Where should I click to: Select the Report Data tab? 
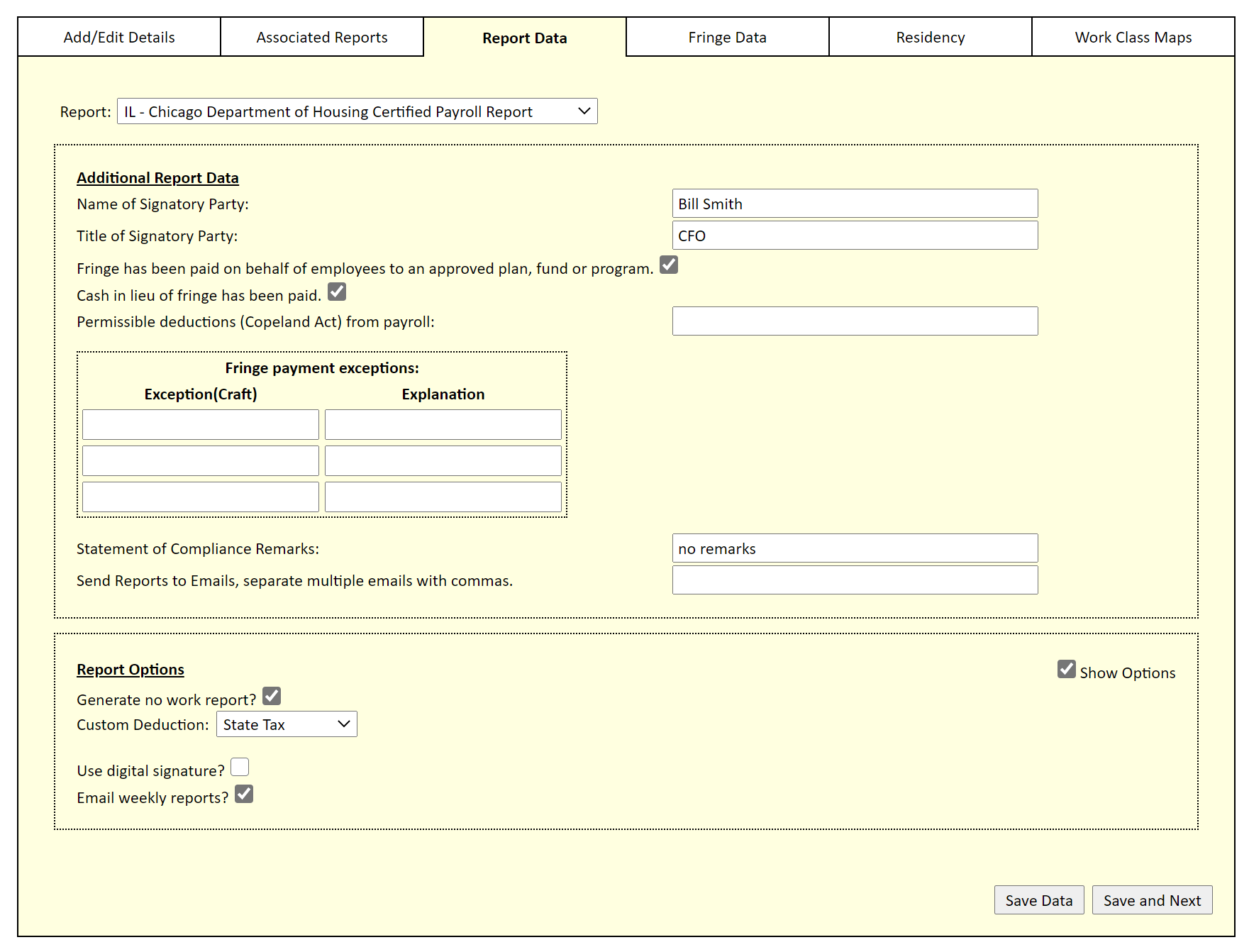click(x=524, y=38)
